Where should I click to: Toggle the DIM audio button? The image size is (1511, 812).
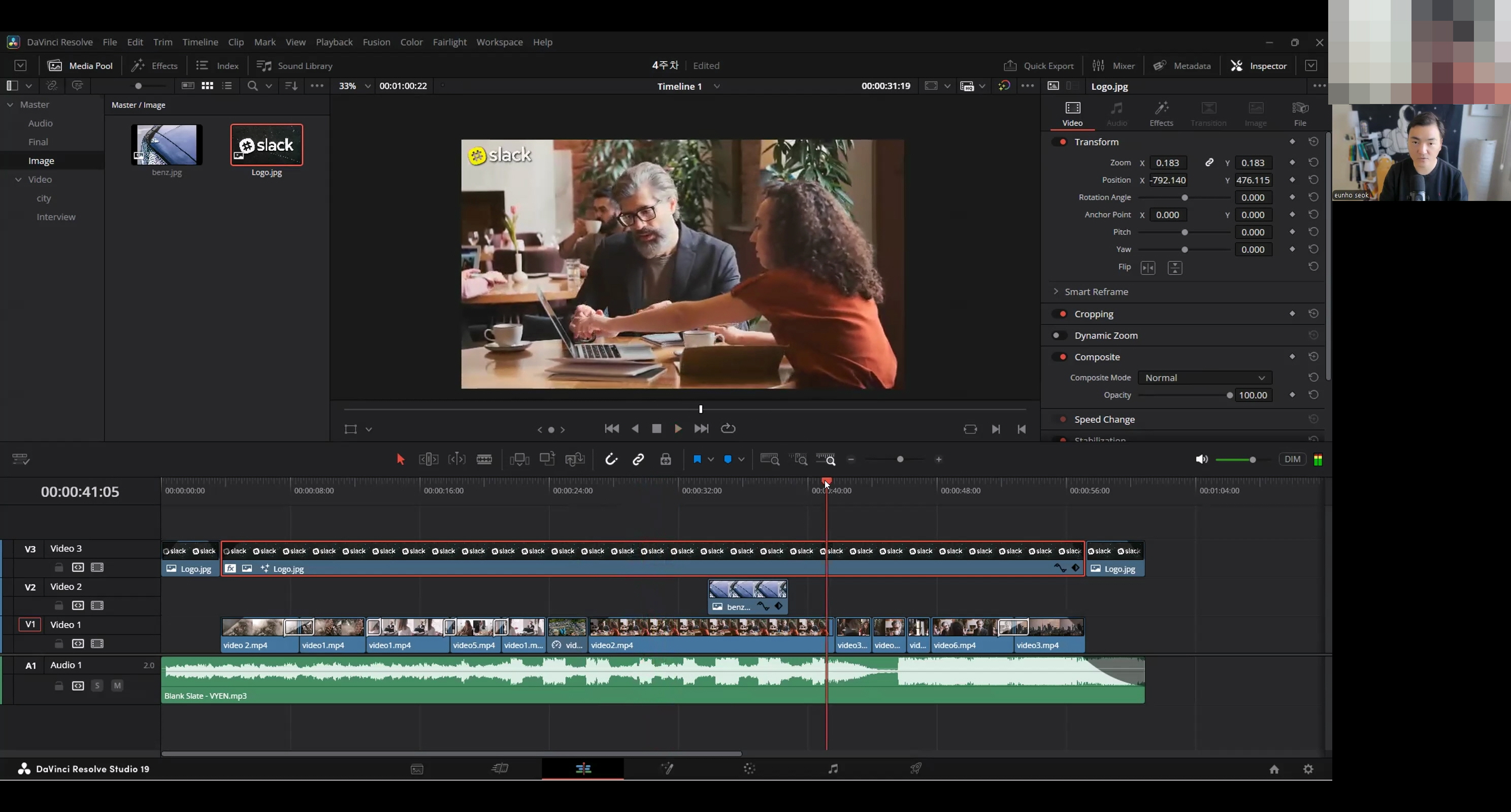point(1292,460)
